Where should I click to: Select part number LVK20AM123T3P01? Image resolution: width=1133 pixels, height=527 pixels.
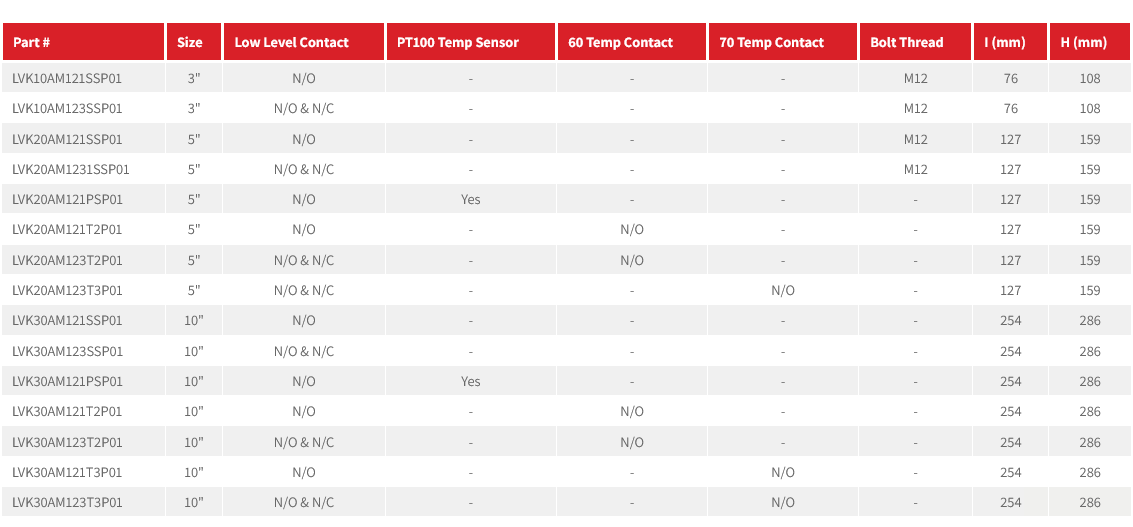tap(67, 290)
